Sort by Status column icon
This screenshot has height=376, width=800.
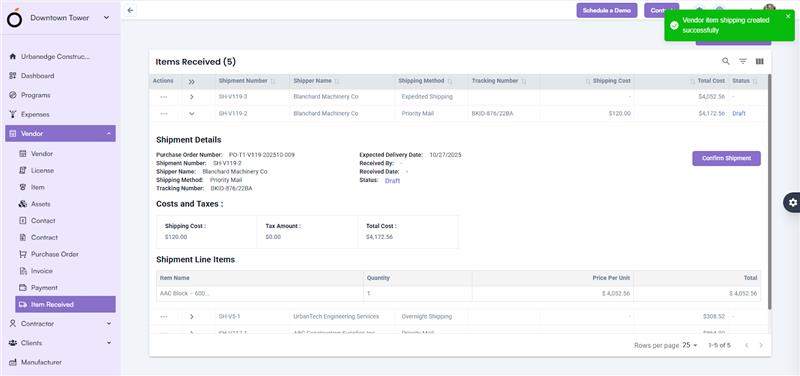755,82
